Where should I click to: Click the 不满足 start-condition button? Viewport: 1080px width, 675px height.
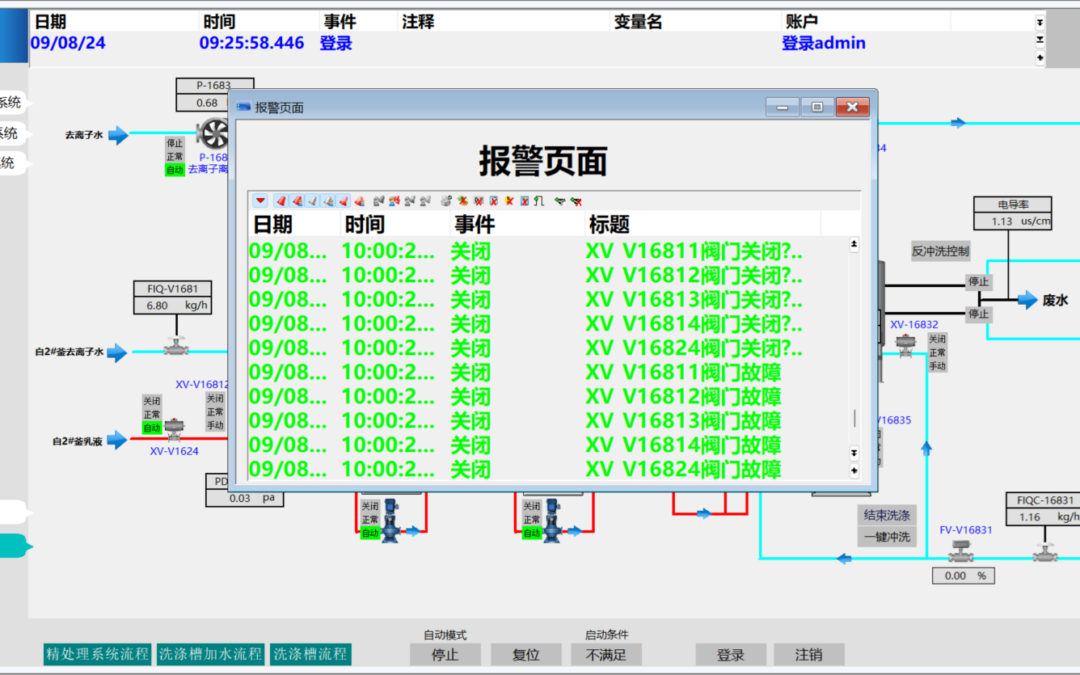pos(606,654)
